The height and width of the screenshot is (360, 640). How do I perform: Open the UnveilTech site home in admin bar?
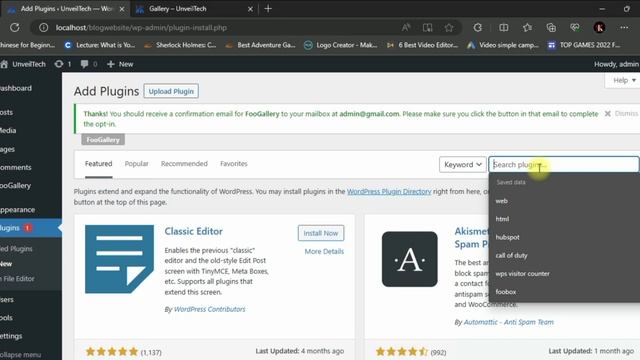coord(23,64)
